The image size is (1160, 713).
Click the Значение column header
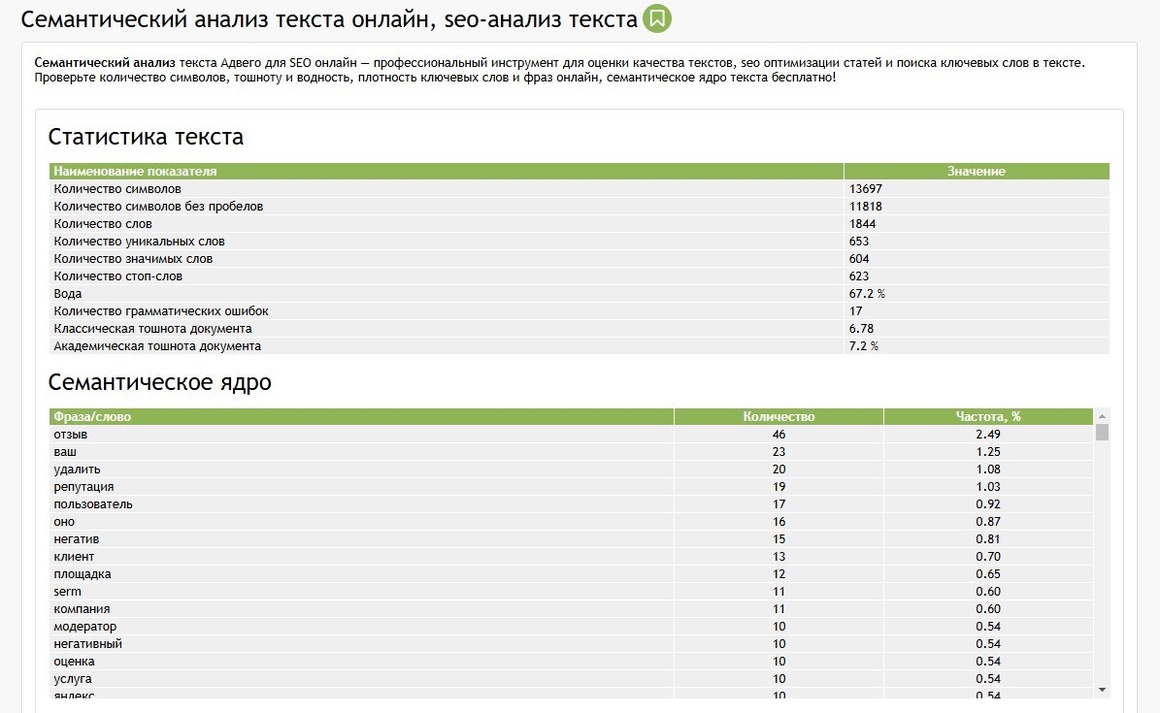[977, 171]
